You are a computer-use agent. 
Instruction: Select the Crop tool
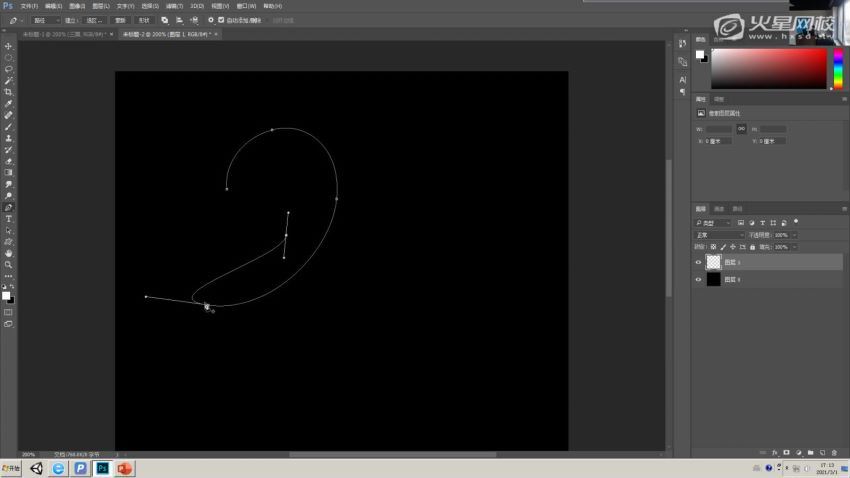click(x=9, y=92)
